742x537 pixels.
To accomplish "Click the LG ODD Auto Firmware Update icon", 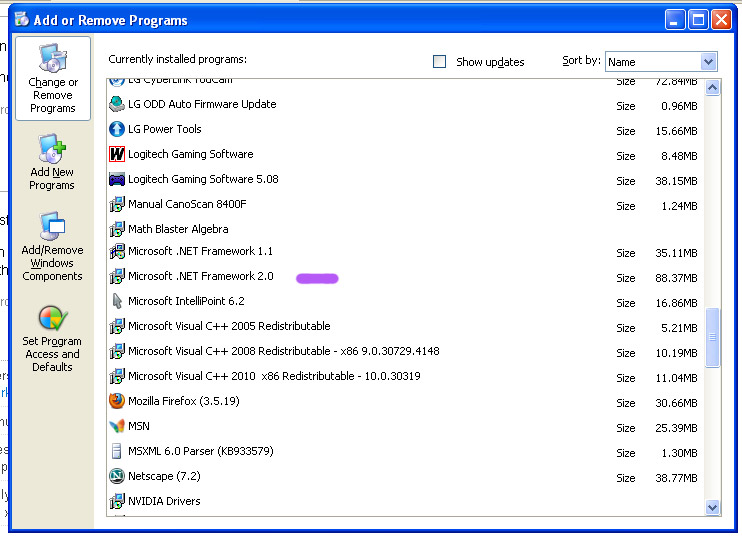I will (x=116, y=104).
